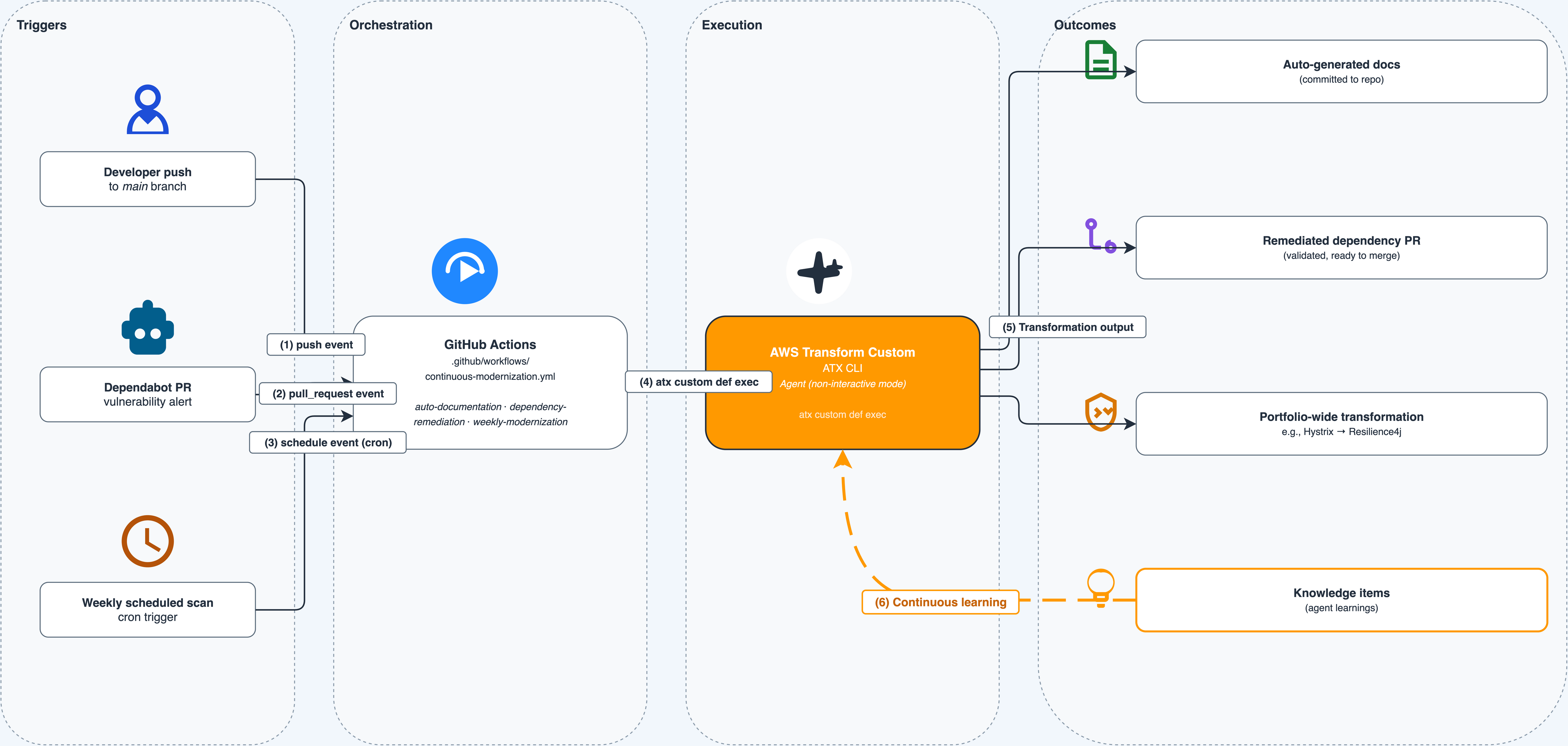The width and height of the screenshot is (1568, 746).
Task: Click the orange clock schedule icon
Action: coord(147,541)
